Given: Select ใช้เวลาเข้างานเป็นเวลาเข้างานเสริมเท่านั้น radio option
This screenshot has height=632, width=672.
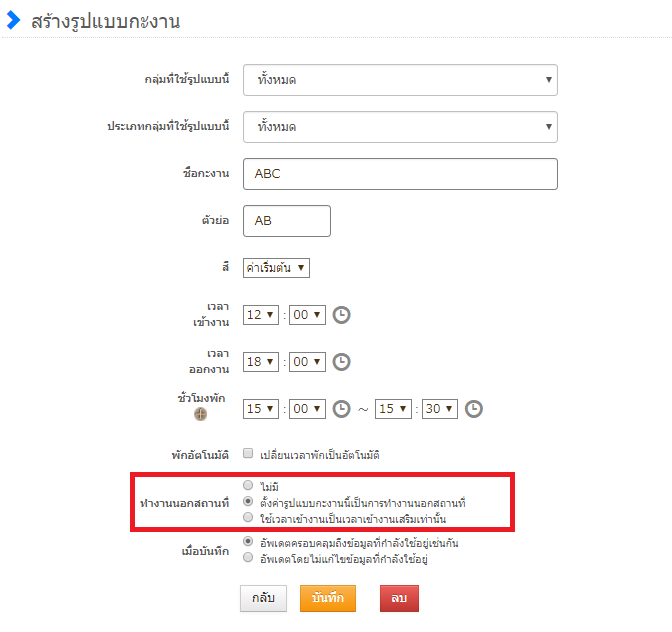Looking at the screenshot, I should click(248, 517).
